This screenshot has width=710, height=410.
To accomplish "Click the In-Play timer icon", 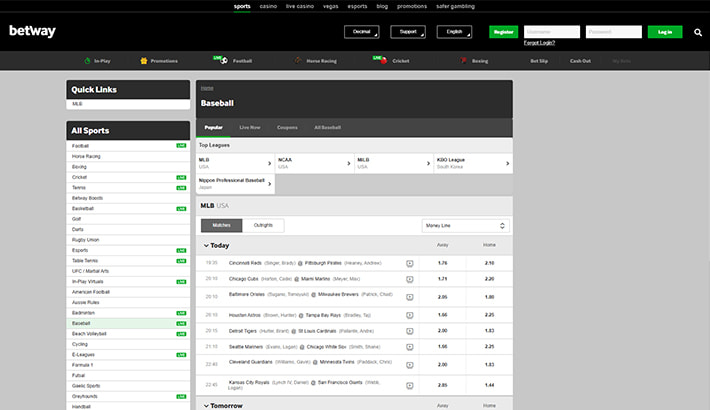I will (87, 61).
